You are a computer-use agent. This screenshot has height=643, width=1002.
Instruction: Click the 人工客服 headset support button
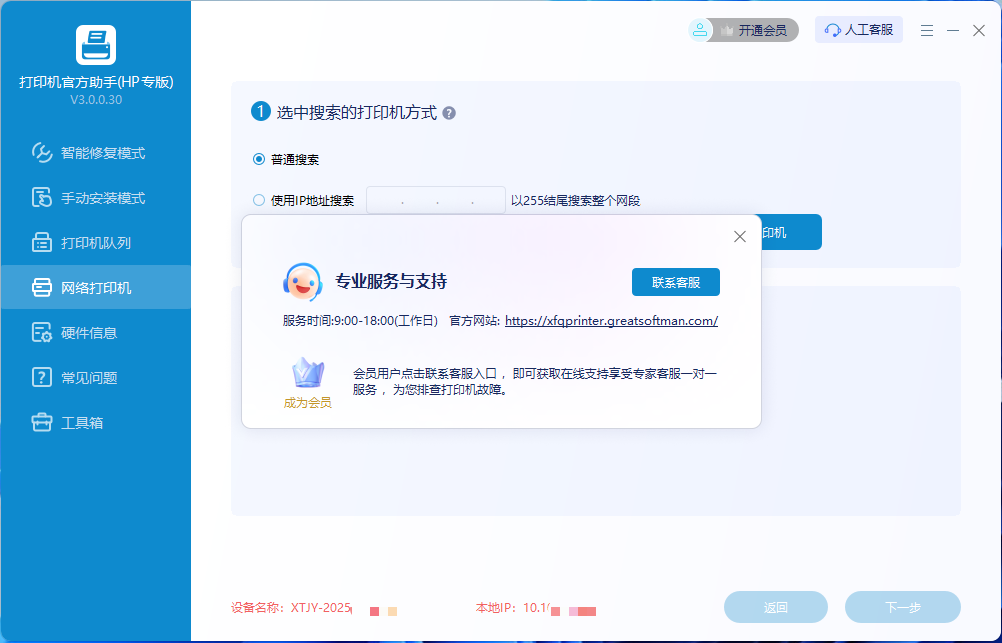coord(859,30)
